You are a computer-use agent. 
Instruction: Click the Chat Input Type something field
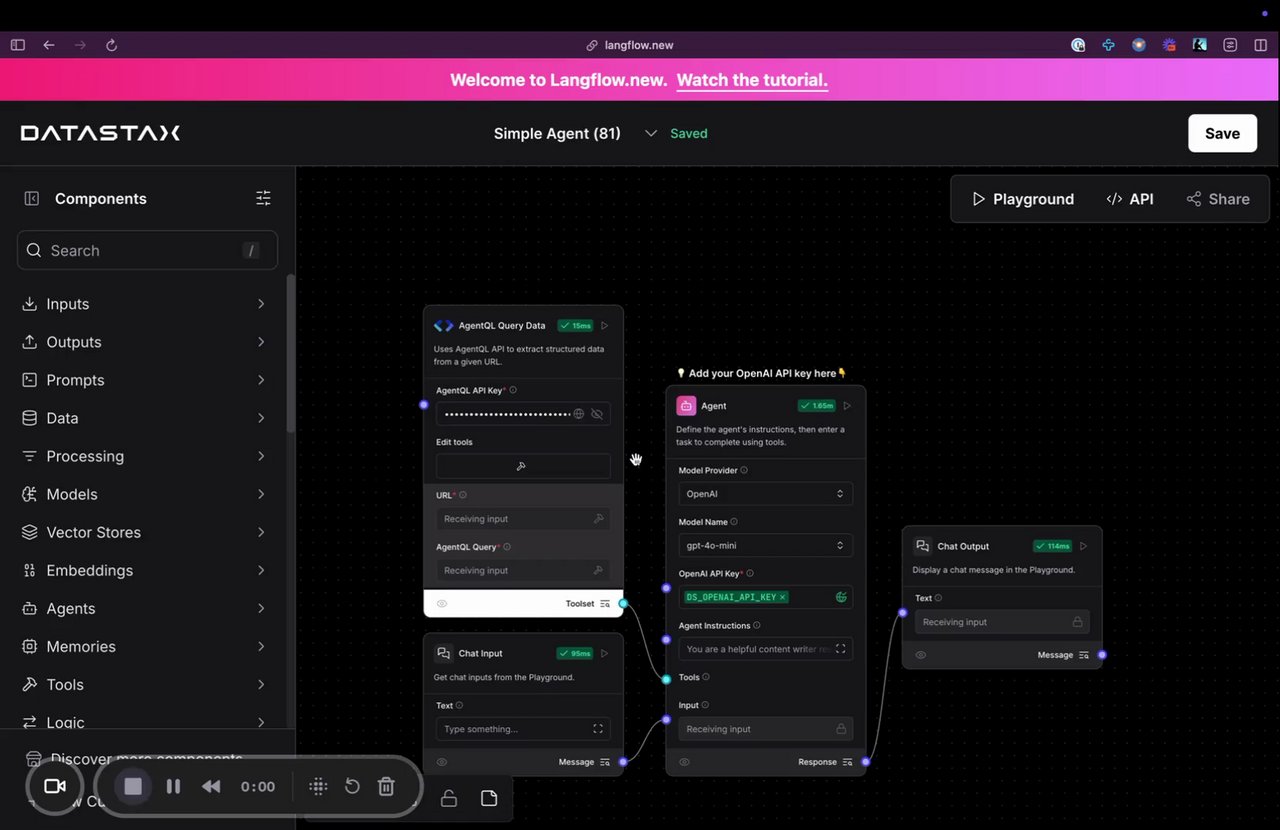pos(523,729)
